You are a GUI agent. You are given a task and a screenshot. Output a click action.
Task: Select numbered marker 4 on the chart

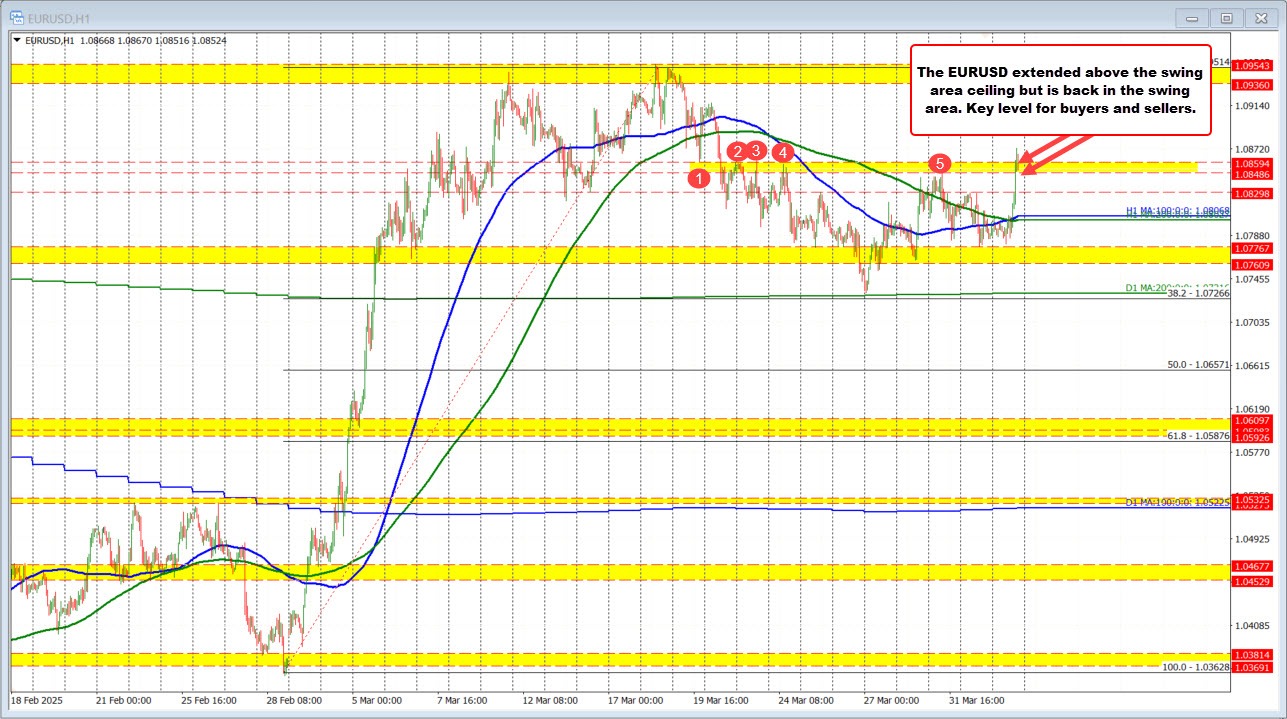pyautogui.click(x=784, y=152)
